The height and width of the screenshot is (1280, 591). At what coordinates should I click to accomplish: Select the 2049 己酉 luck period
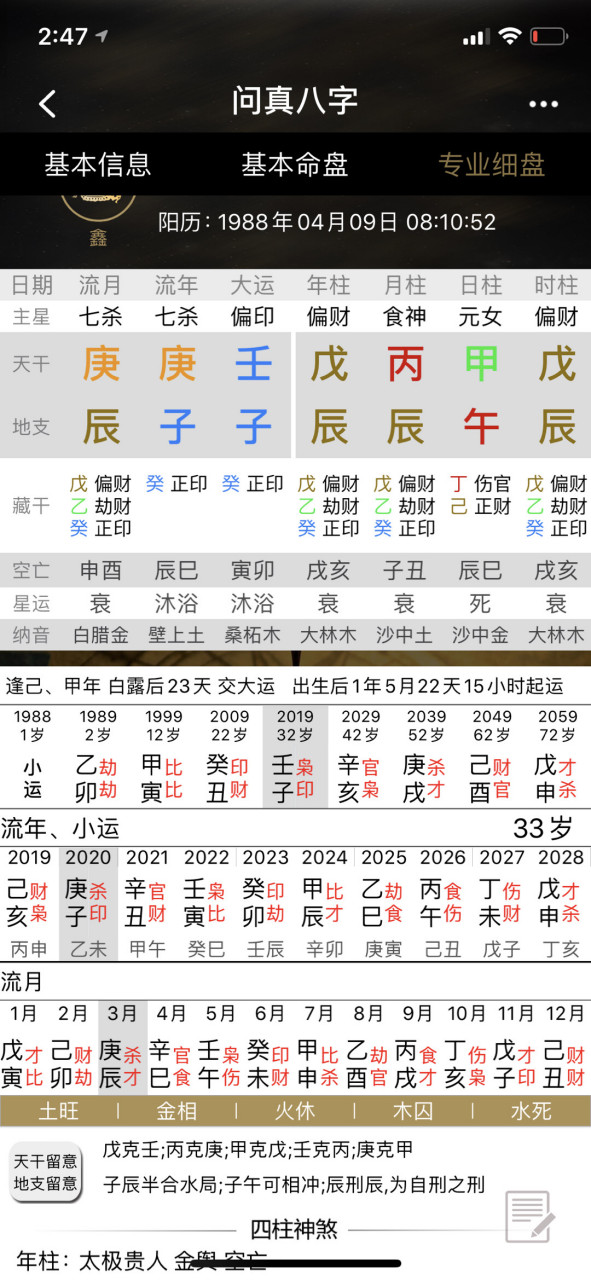tap(492, 758)
